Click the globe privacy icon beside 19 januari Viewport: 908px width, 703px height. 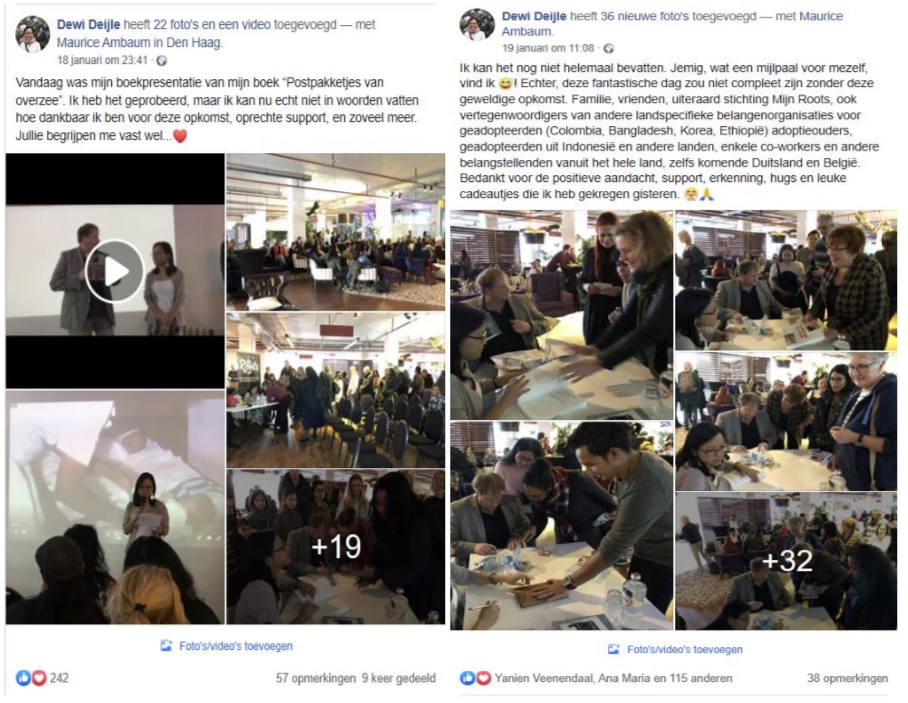[x=608, y=49]
